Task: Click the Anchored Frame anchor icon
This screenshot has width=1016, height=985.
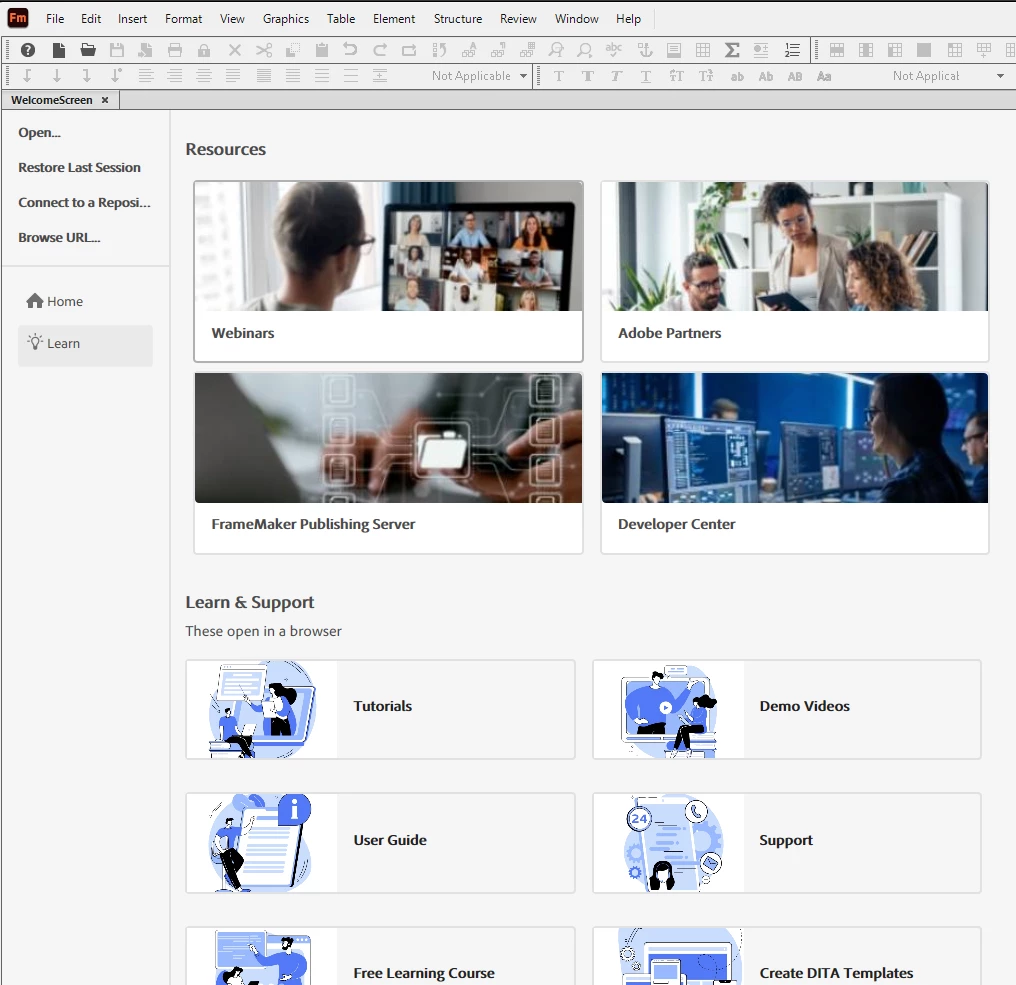Action: [645, 50]
